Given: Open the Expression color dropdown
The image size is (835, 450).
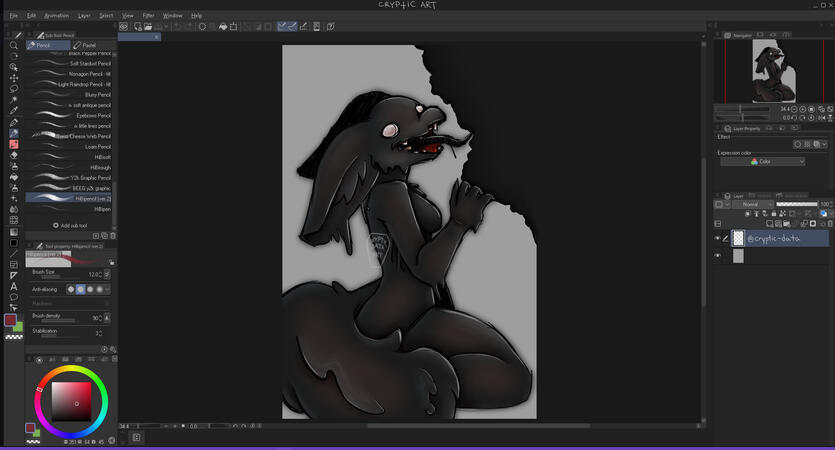Looking at the screenshot, I should click(763, 161).
